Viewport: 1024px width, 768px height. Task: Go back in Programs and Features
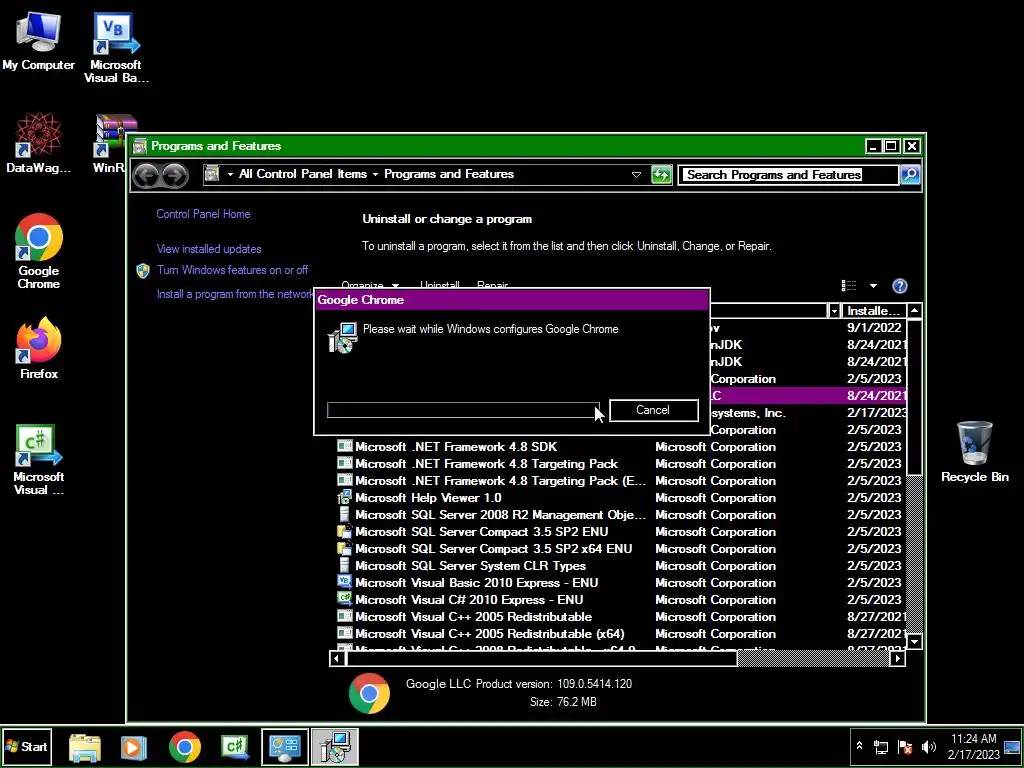[146, 175]
